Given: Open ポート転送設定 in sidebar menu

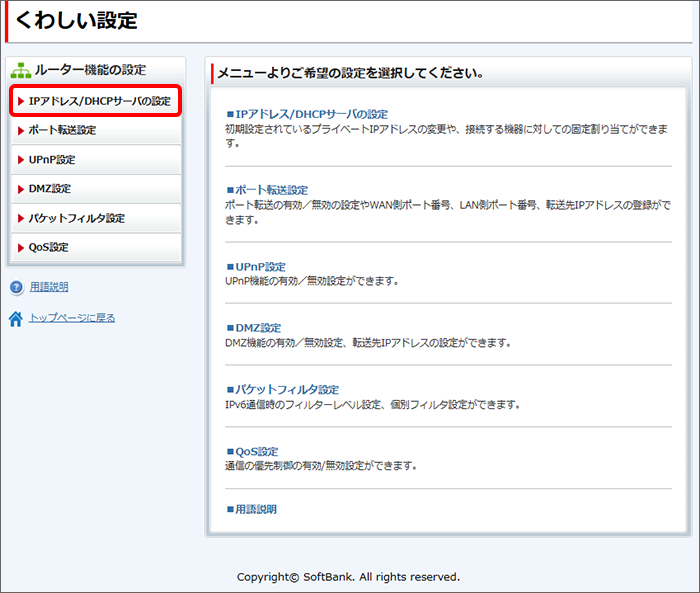Looking at the screenshot, I should click(96, 130).
